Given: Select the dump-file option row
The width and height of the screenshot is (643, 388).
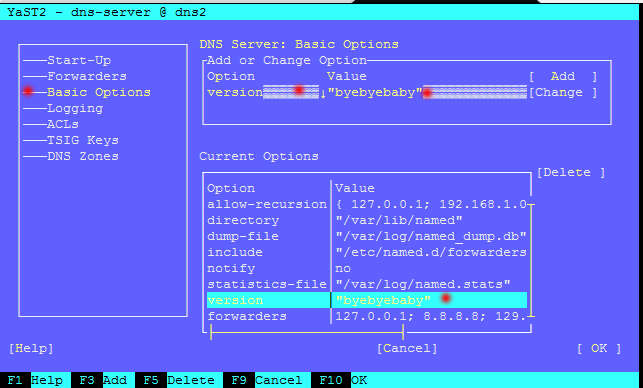Looking at the screenshot, I should [367, 236].
